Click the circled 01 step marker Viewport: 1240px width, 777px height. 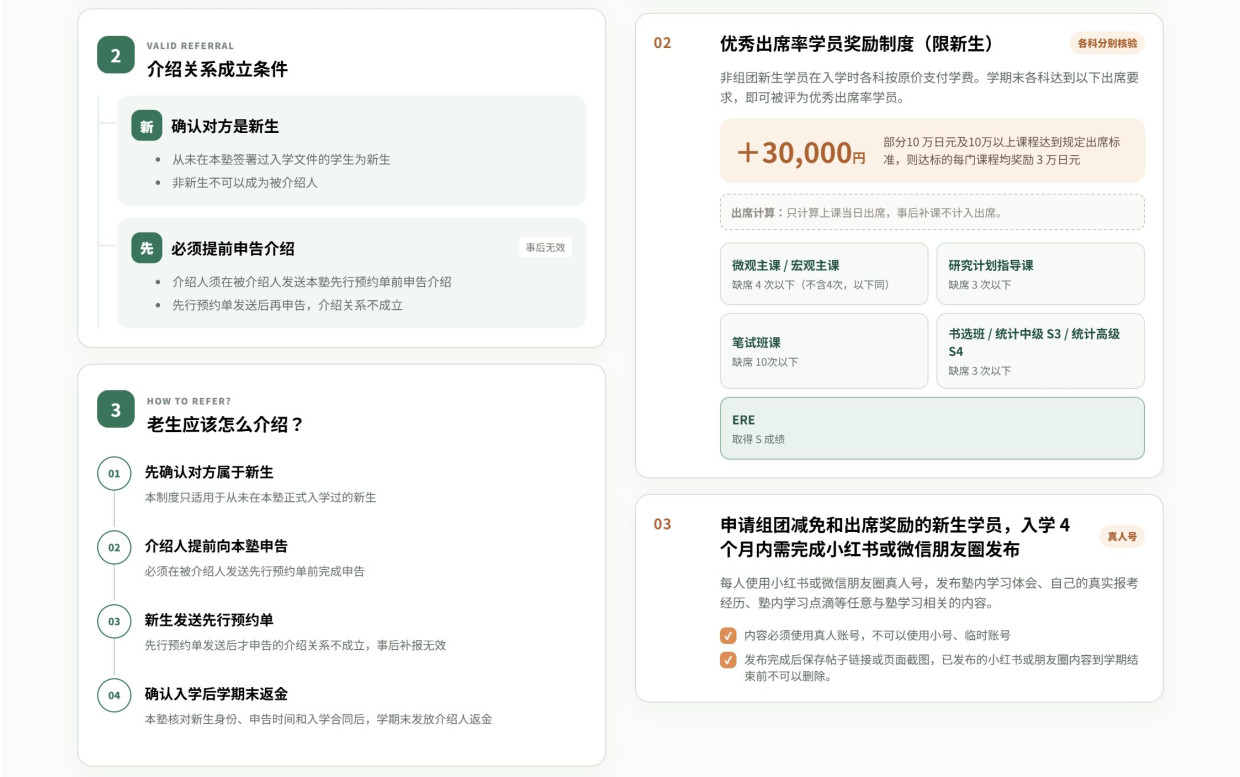114,473
